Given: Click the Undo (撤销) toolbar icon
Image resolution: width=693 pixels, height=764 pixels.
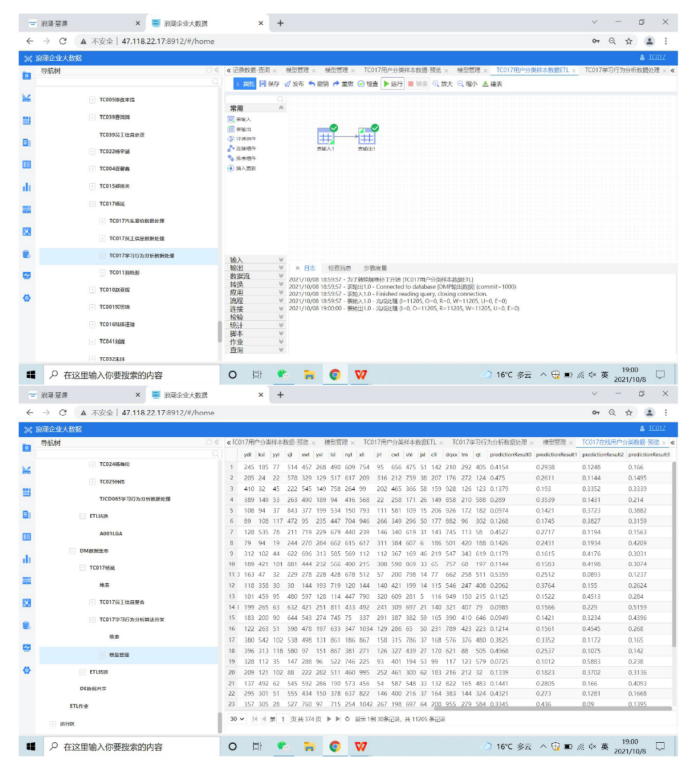Looking at the screenshot, I should (x=319, y=84).
